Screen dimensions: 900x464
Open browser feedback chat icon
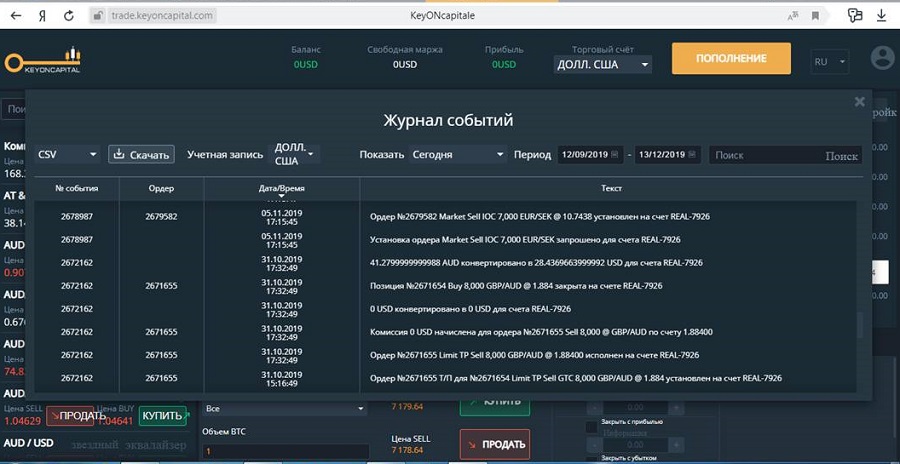pyautogui.click(x=855, y=16)
